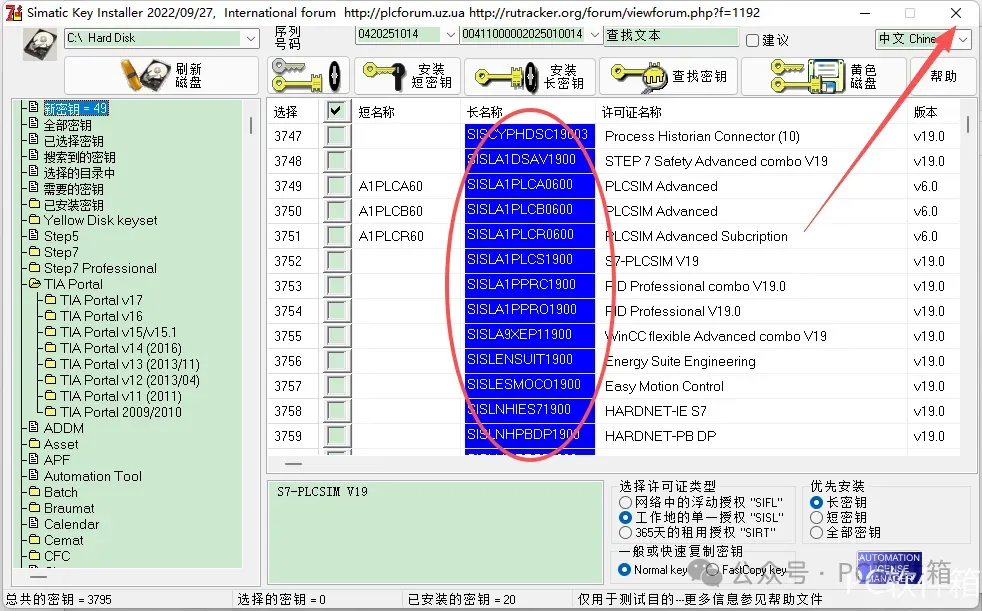982x611 pixels.
Task: Check the box for row 3752
Action: point(337,261)
